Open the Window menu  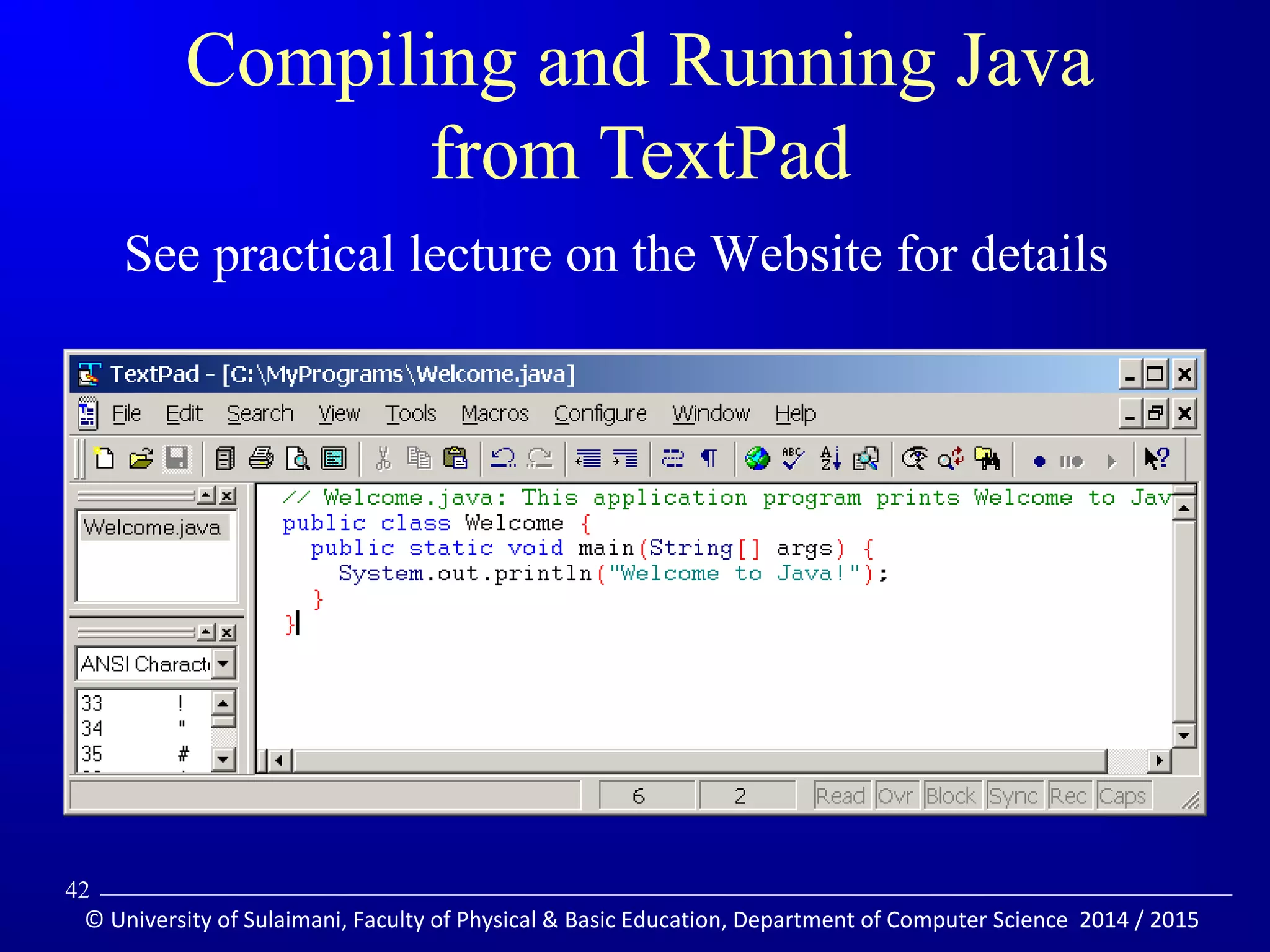point(711,413)
